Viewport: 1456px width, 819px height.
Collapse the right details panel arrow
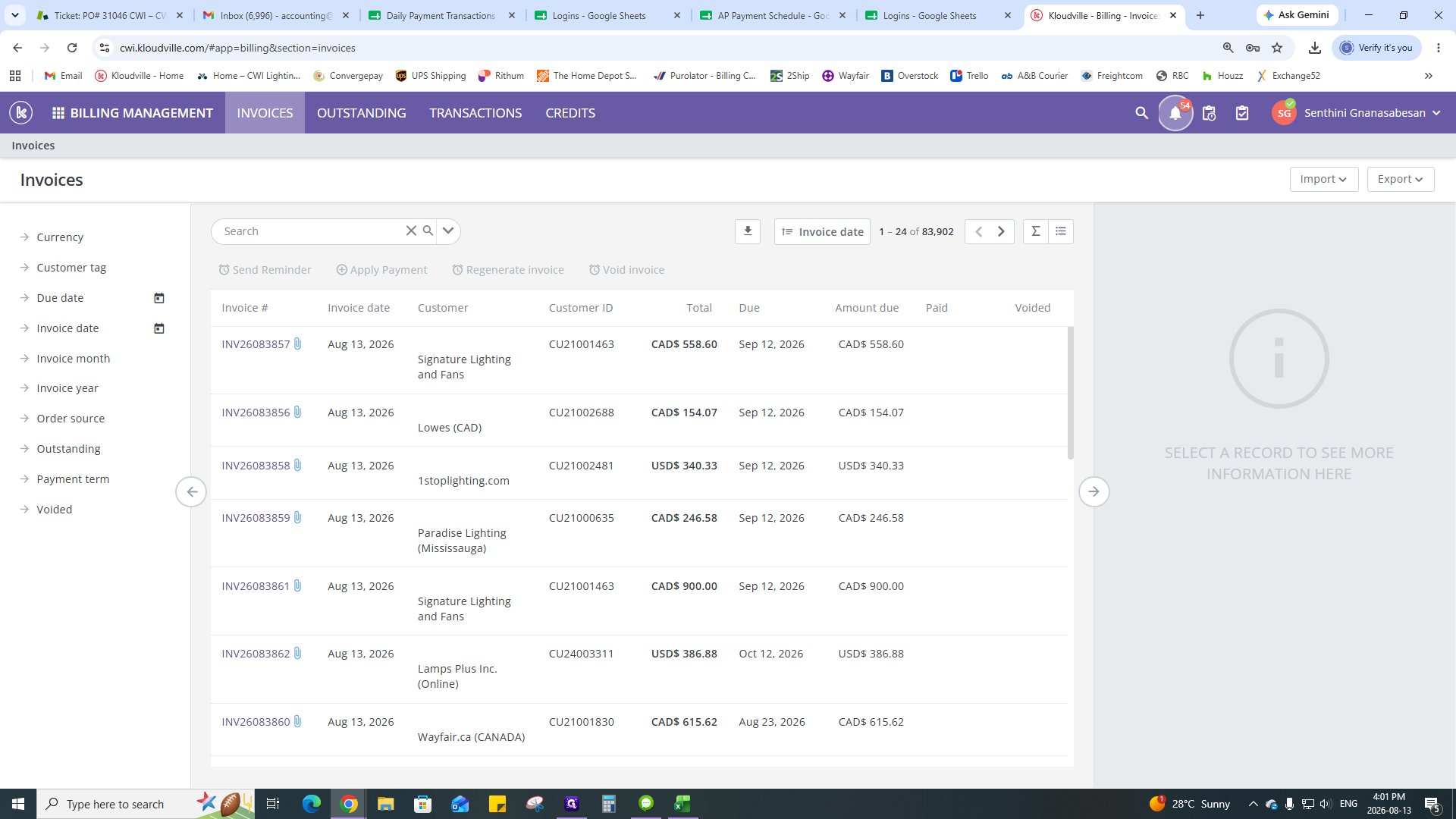[x=1094, y=491]
